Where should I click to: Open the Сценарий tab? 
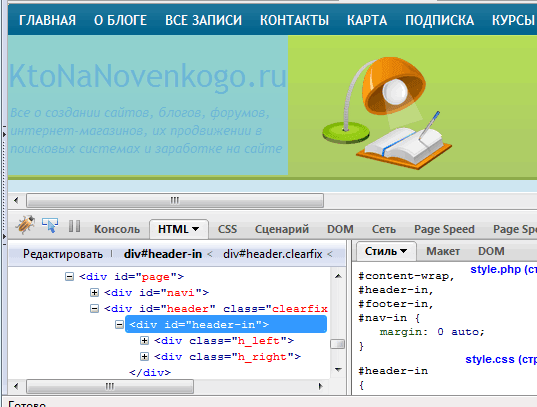(282, 229)
